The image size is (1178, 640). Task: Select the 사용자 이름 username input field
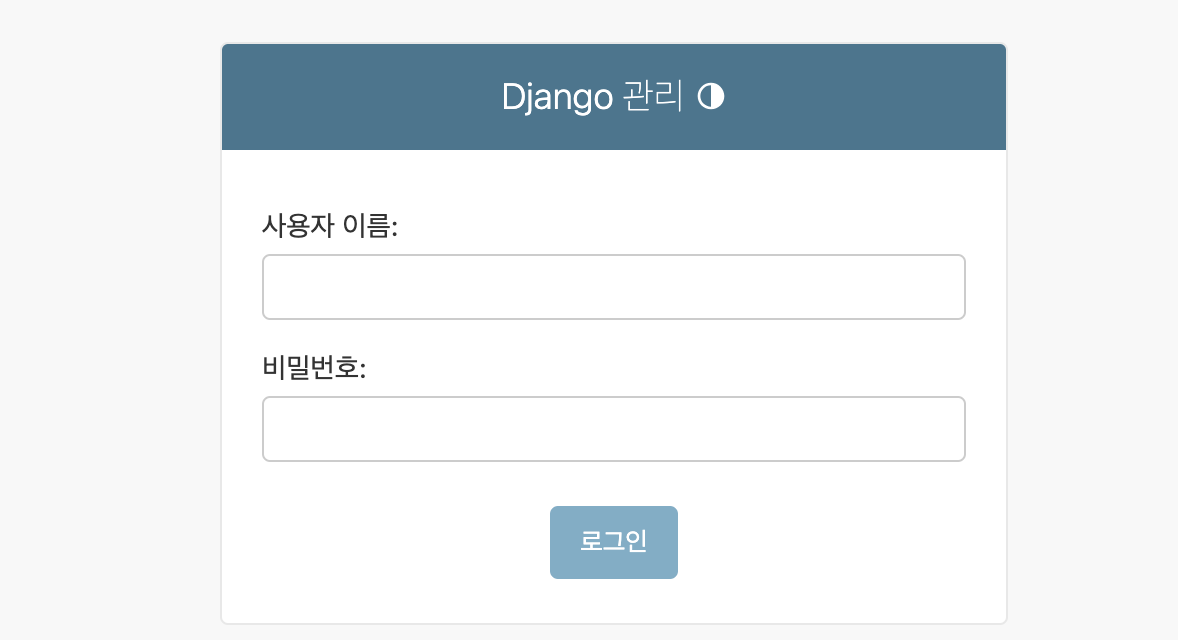click(613, 287)
